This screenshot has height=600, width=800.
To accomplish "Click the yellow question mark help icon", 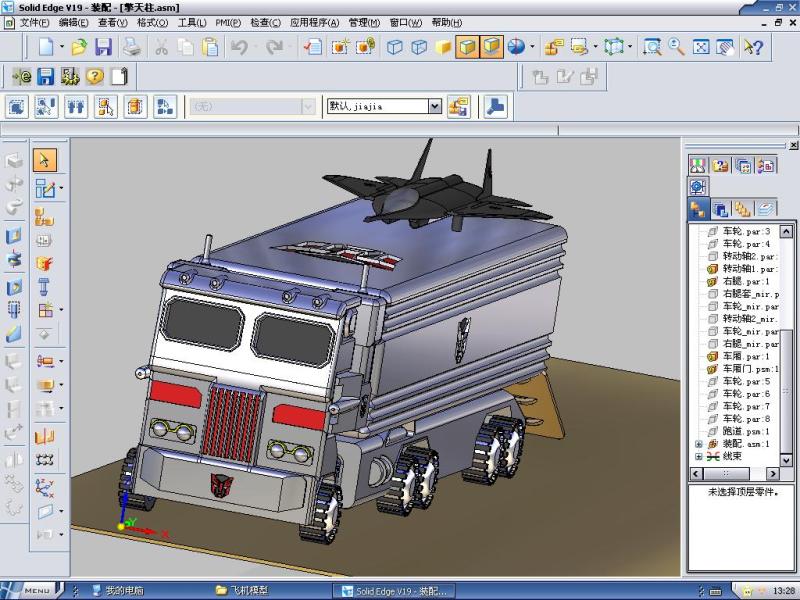I will pos(95,77).
